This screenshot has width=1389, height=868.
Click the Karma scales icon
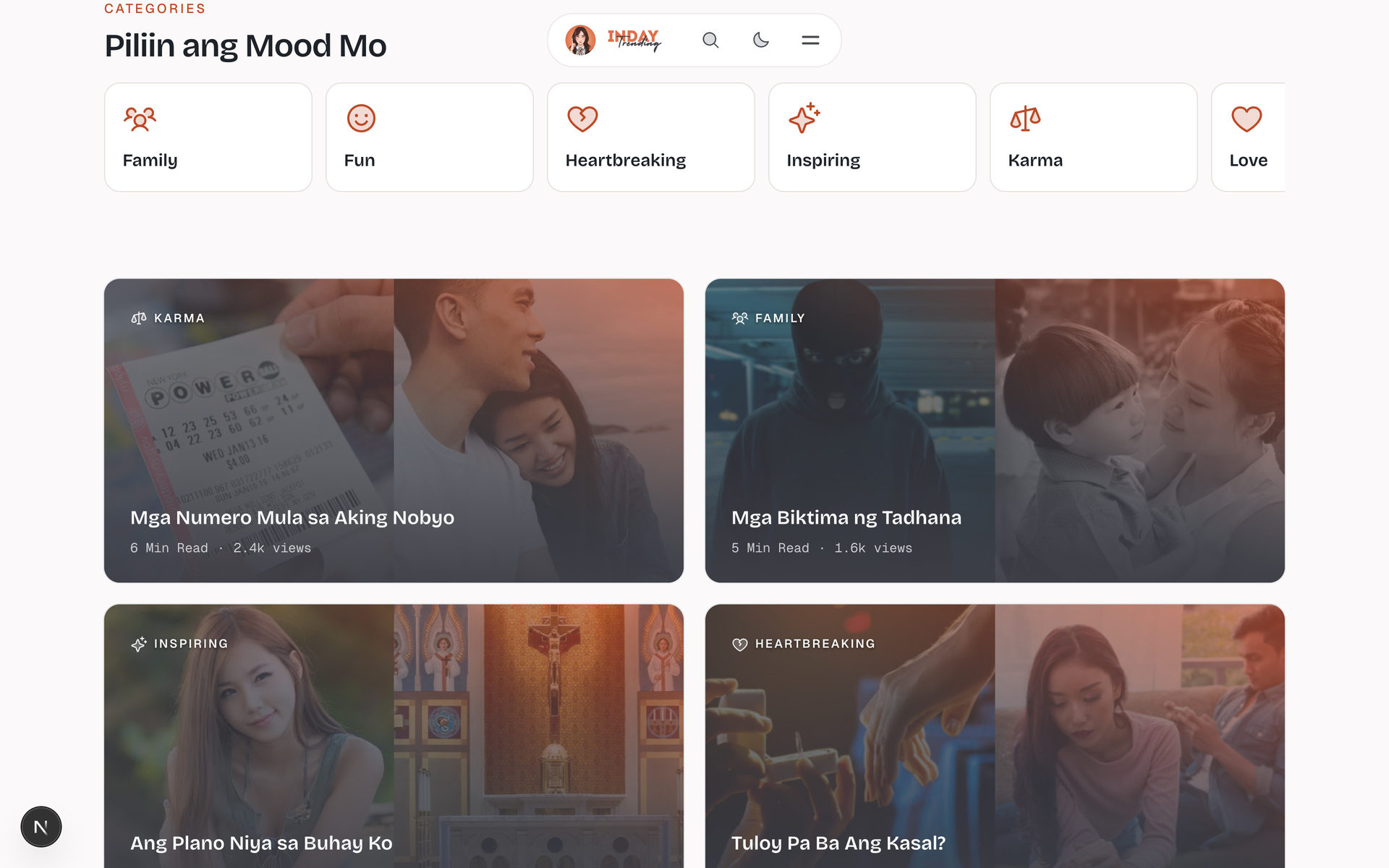1025,118
